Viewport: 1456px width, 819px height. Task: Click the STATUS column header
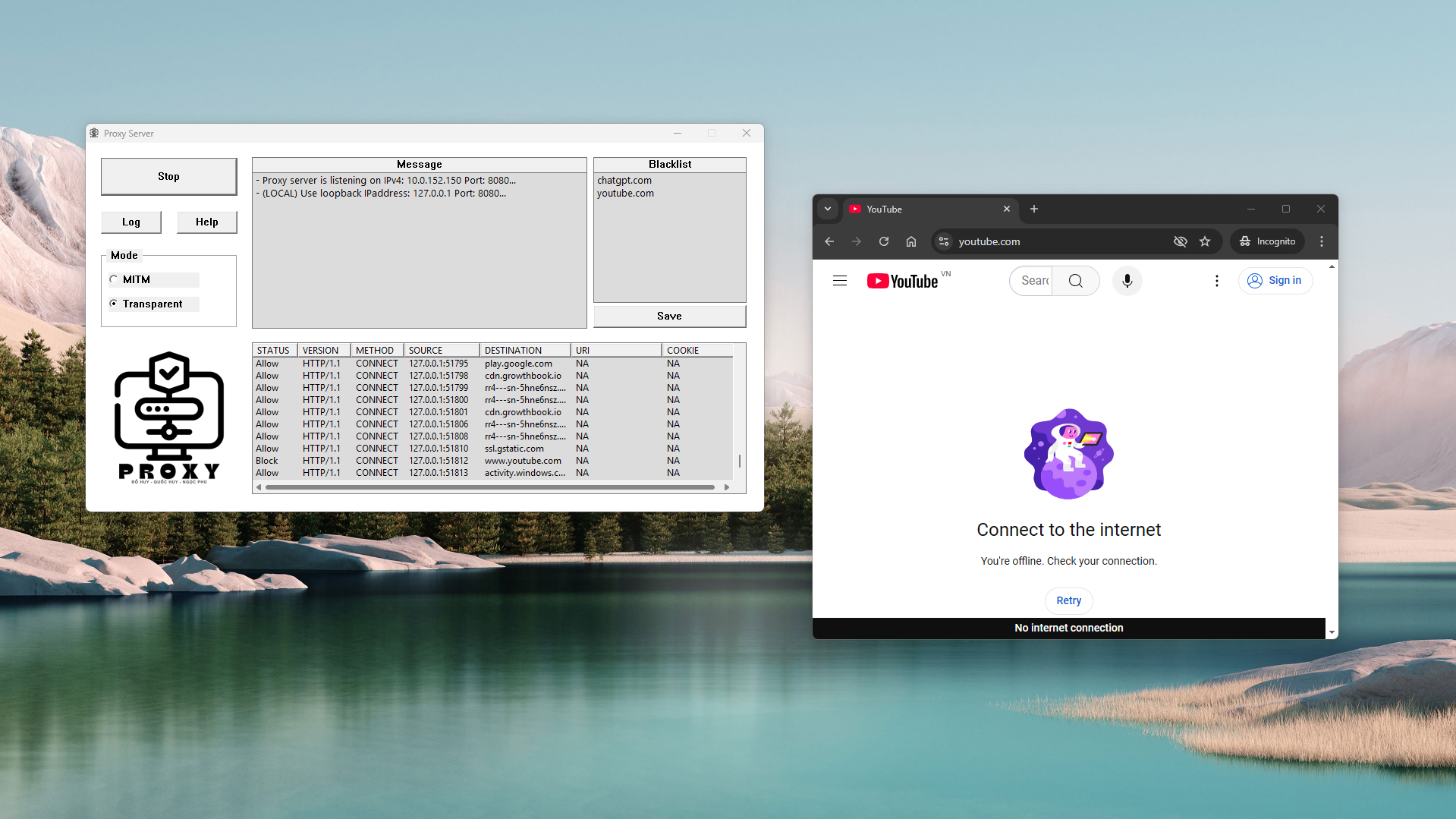[x=275, y=350]
